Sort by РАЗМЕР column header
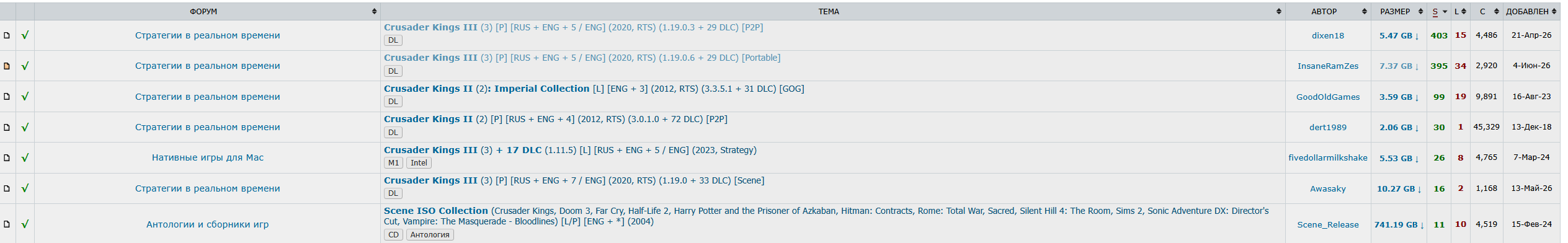Screen dimensions: 1568x243 (x=1395, y=12)
